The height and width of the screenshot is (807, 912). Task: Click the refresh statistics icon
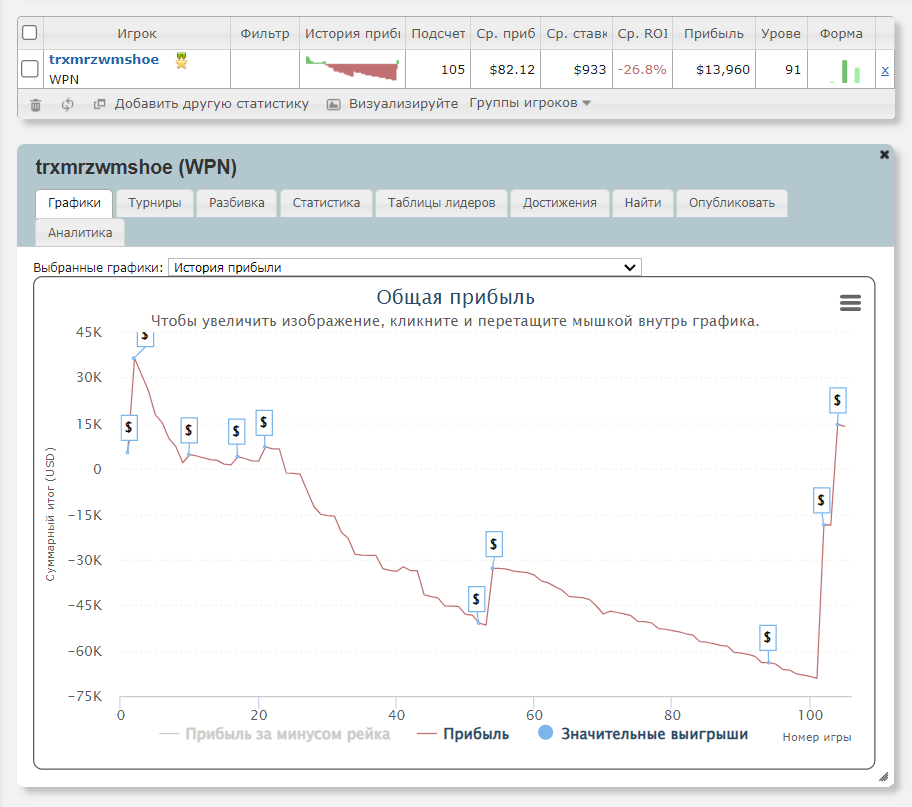pos(68,104)
